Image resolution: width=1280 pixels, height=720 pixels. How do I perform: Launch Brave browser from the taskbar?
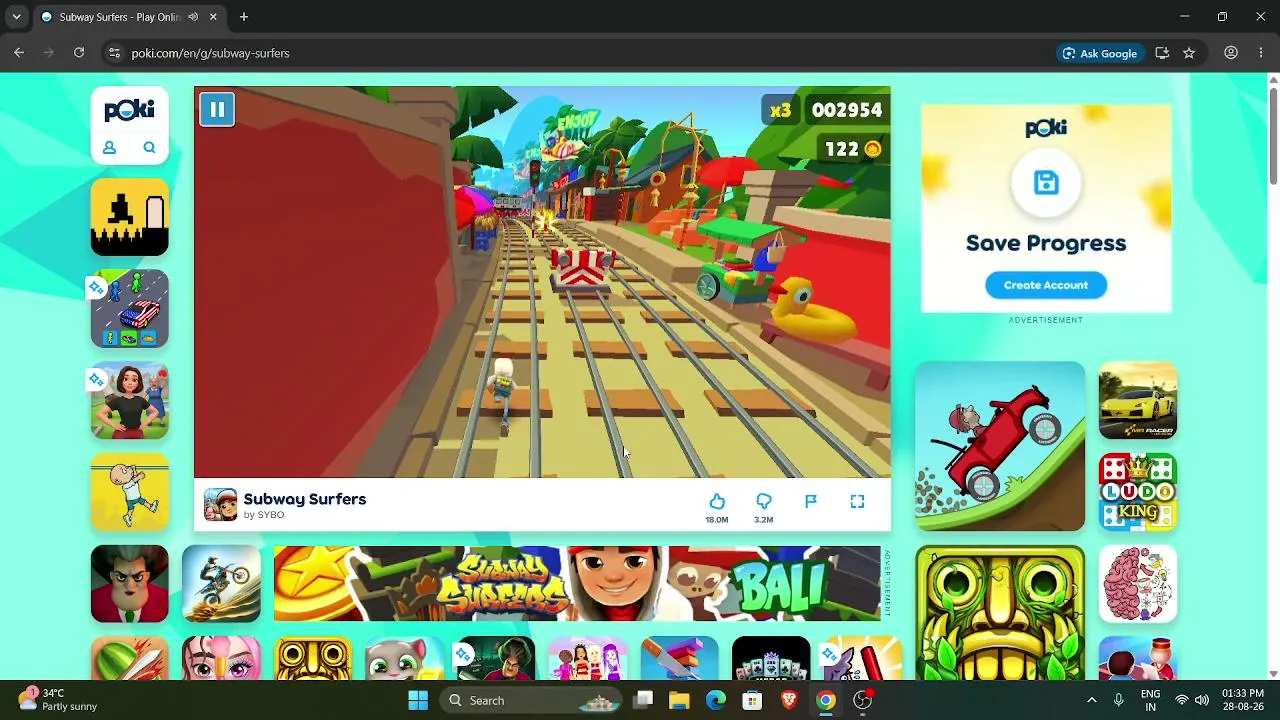tap(789, 700)
